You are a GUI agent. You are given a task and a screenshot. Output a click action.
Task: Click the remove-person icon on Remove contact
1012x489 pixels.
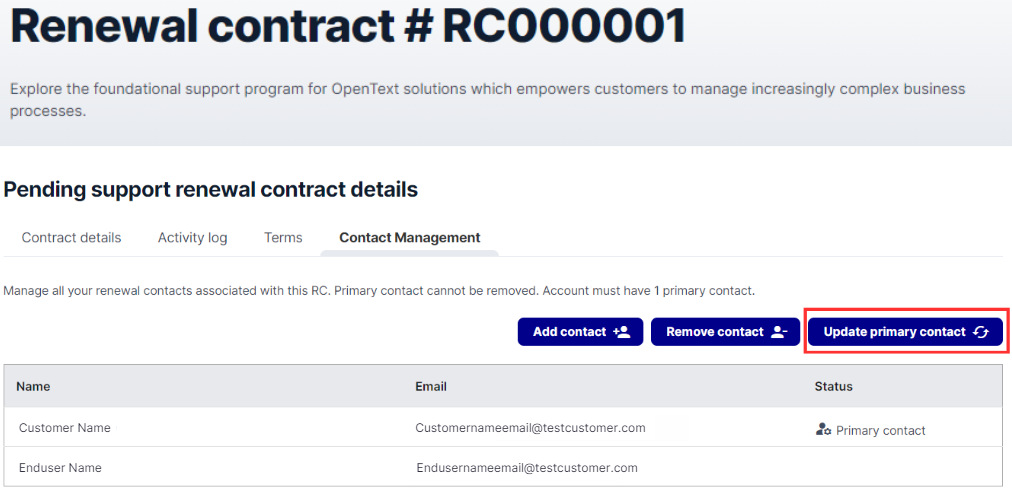[x=779, y=332]
